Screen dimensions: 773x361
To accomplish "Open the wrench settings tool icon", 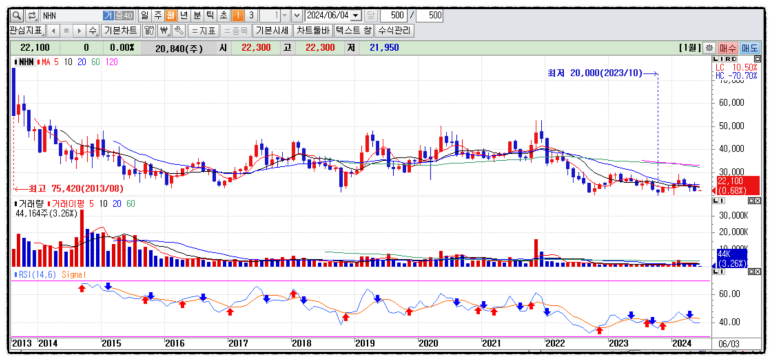I will point(179,31).
